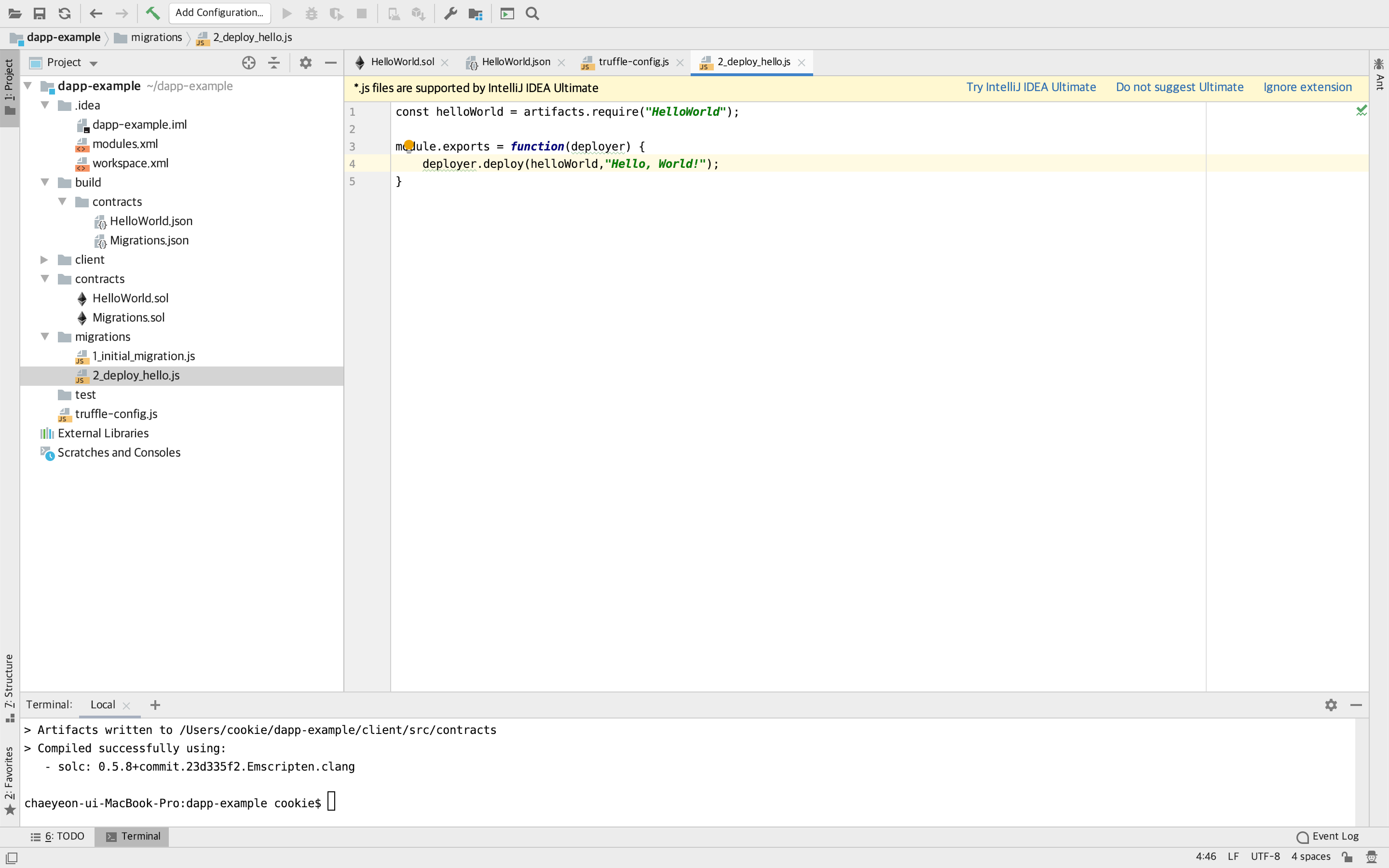Expand the client folder
1389x868 pixels.
pyautogui.click(x=45, y=259)
